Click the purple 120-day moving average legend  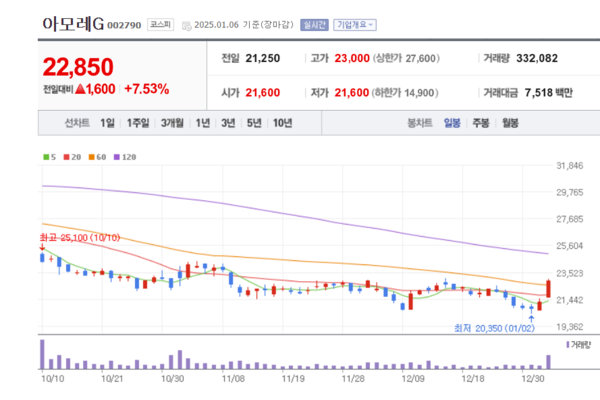[125, 157]
